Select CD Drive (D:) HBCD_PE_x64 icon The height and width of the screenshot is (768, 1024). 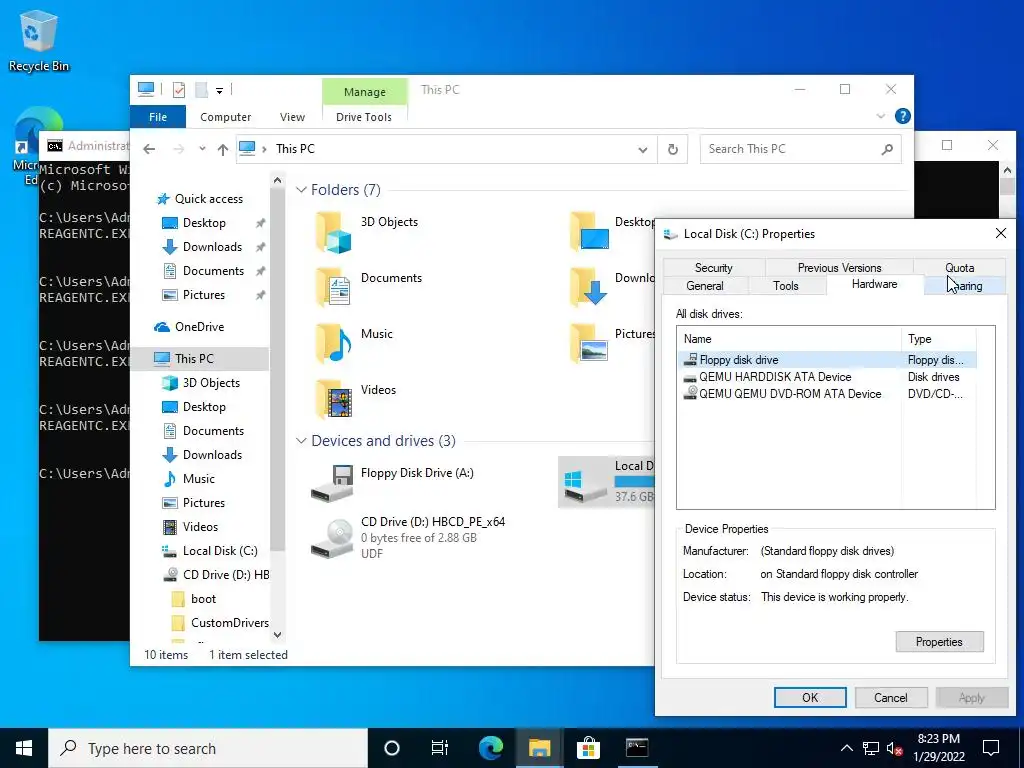click(x=332, y=538)
